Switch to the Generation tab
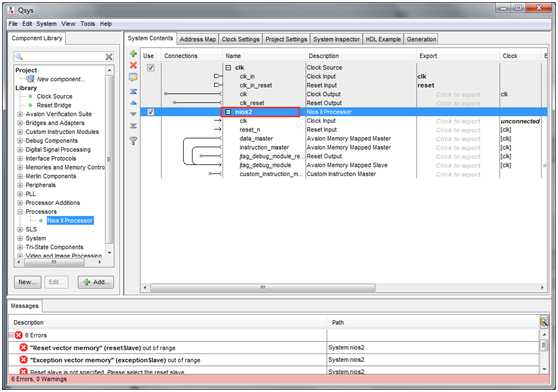558x392 pixels. point(421,39)
